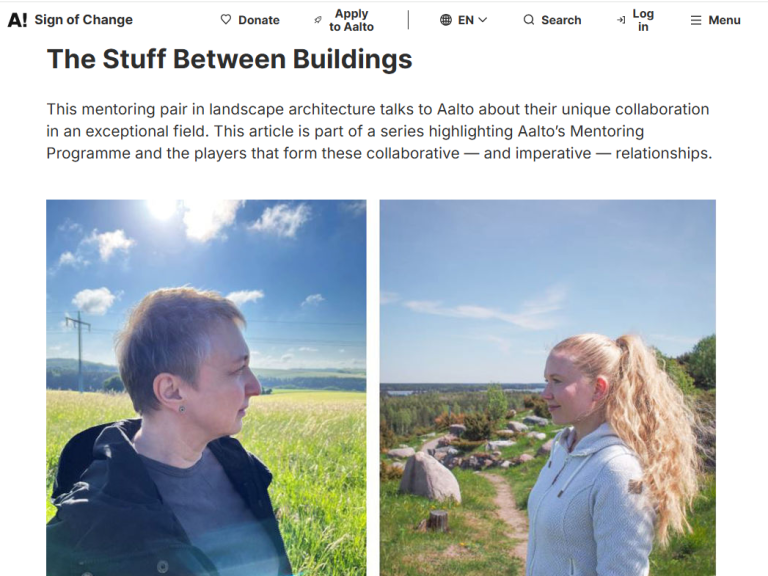Click the globe language icon

[446, 20]
